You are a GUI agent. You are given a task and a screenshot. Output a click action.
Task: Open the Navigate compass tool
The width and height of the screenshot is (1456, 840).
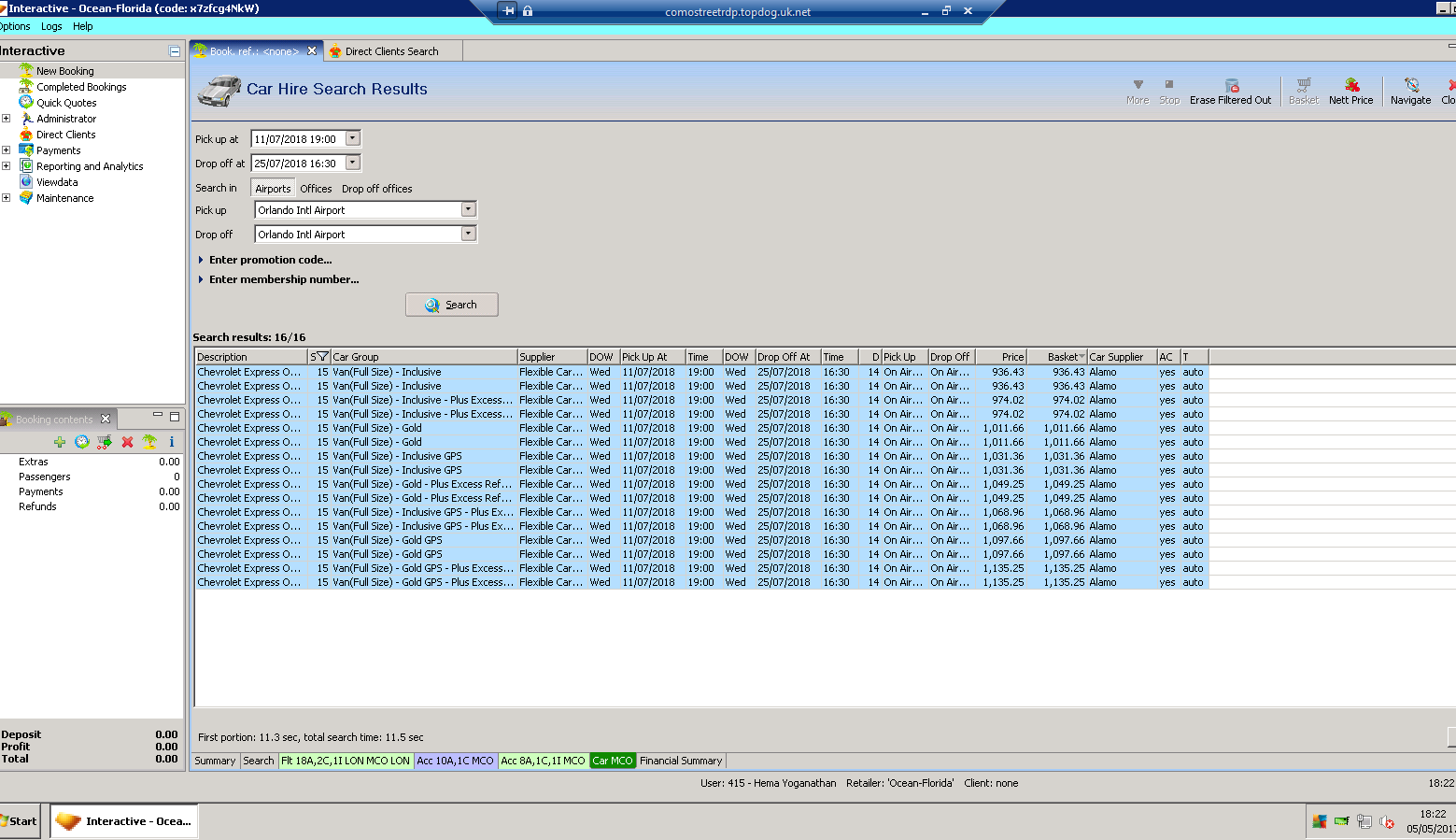[1410, 86]
